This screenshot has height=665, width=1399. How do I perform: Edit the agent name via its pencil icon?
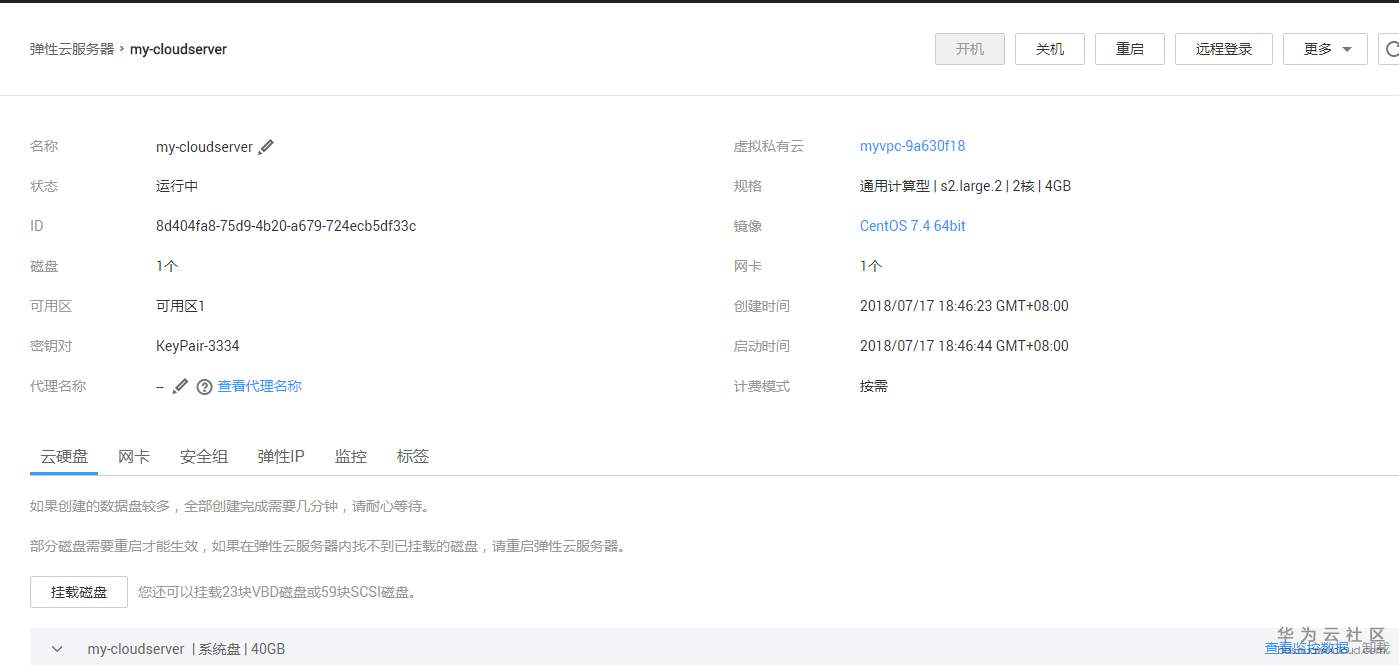point(180,386)
